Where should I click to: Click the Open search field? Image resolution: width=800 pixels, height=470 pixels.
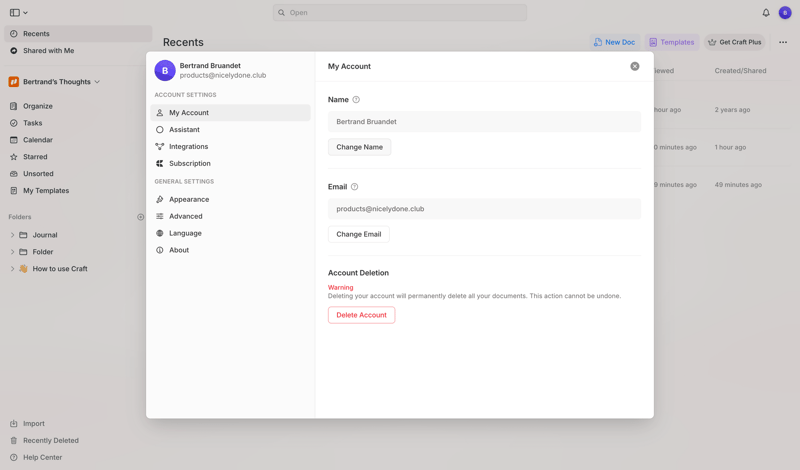[x=400, y=13]
